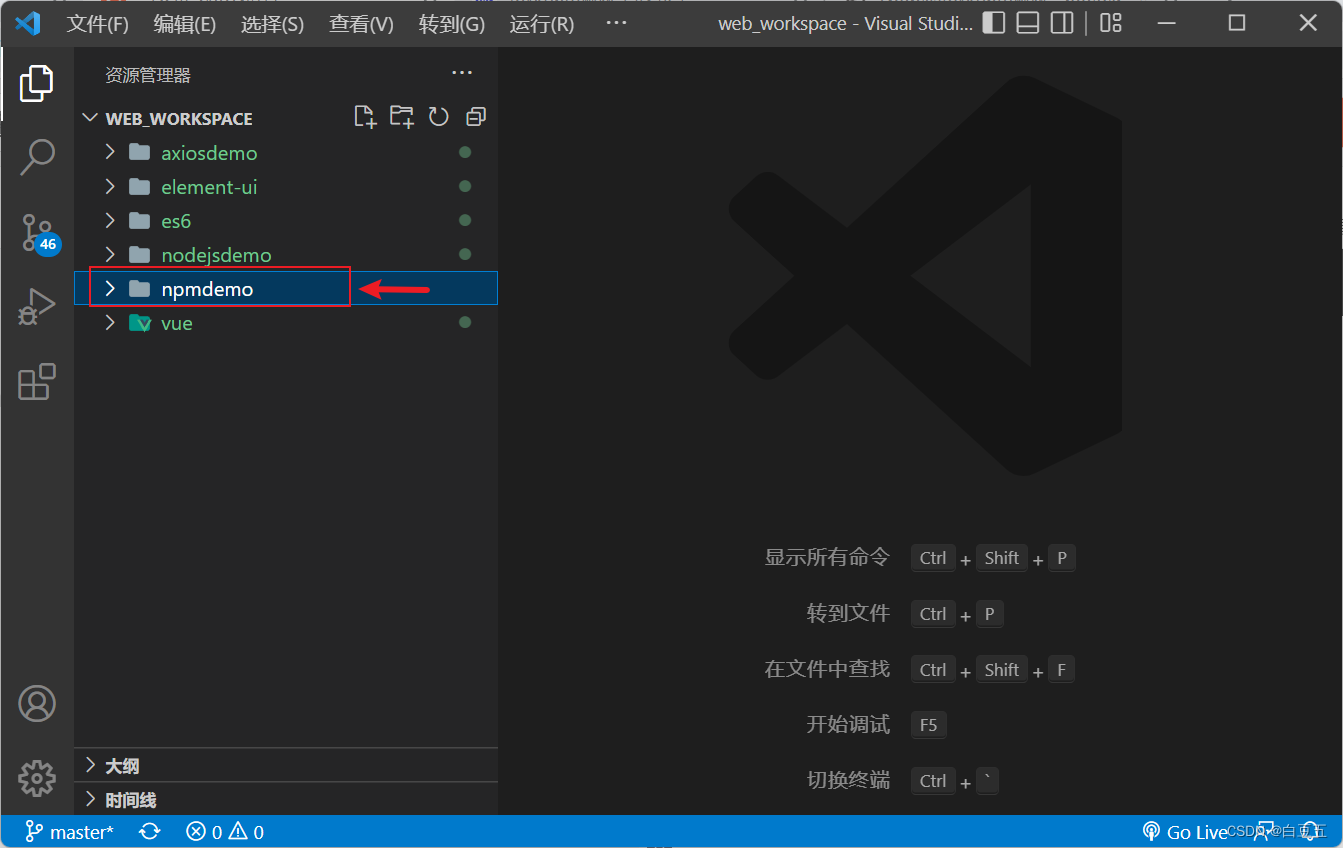Open the 编辑(E) menu
This screenshot has height=848, width=1343.
[185, 24]
